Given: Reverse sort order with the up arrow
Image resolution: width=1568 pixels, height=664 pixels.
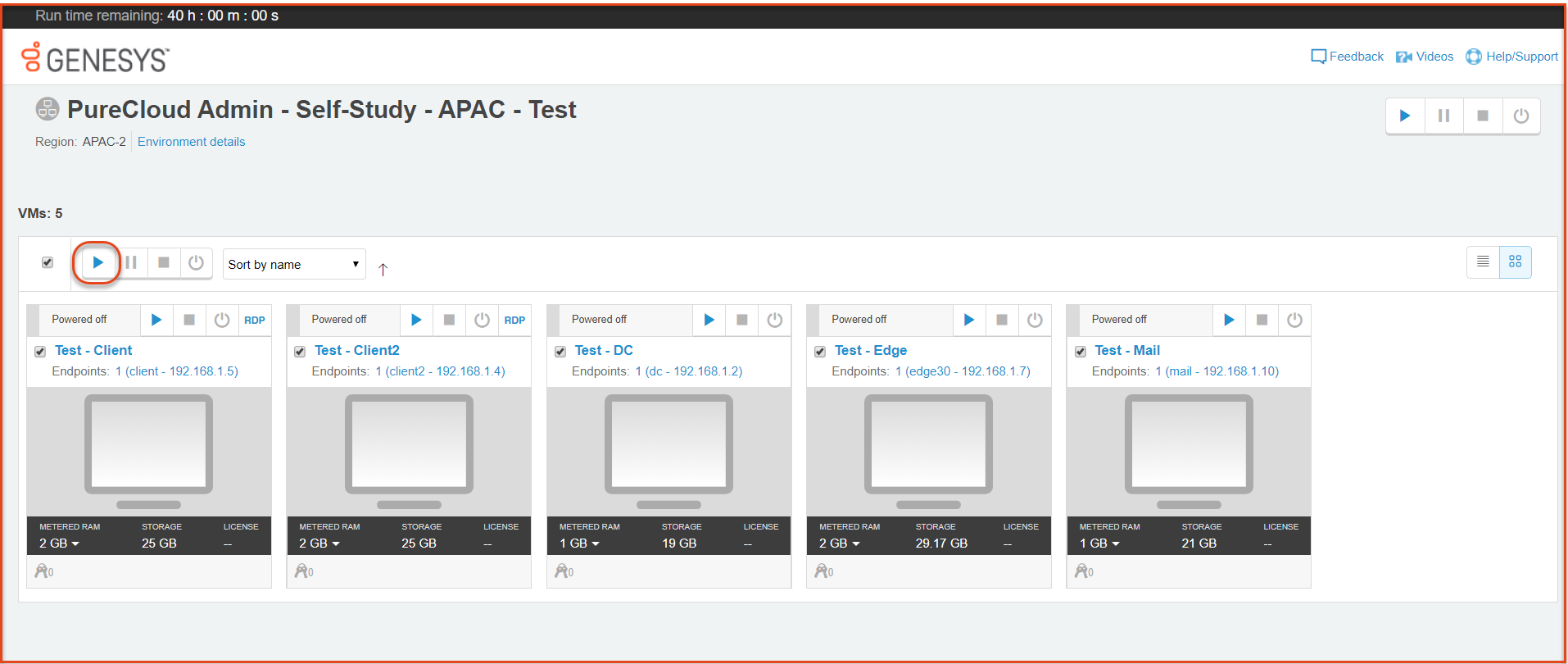Looking at the screenshot, I should (x=383, y=269).
